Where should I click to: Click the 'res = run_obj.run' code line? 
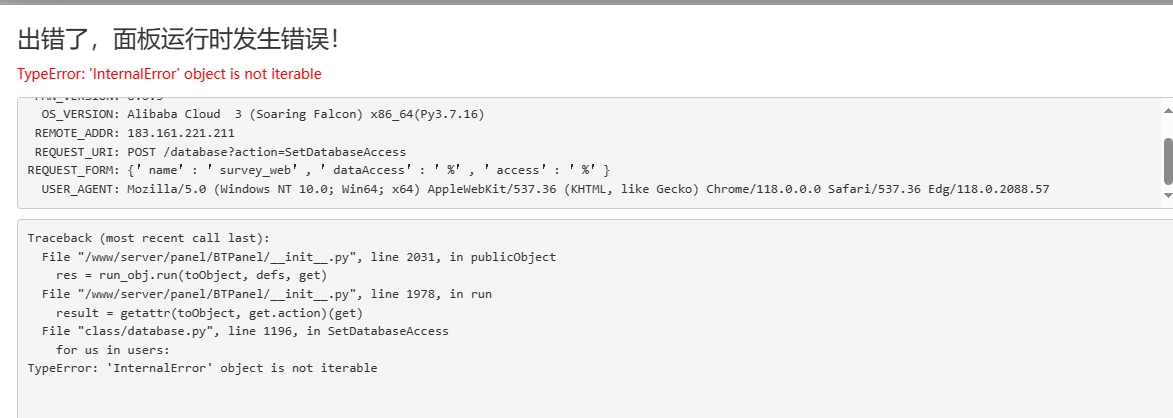192,275
